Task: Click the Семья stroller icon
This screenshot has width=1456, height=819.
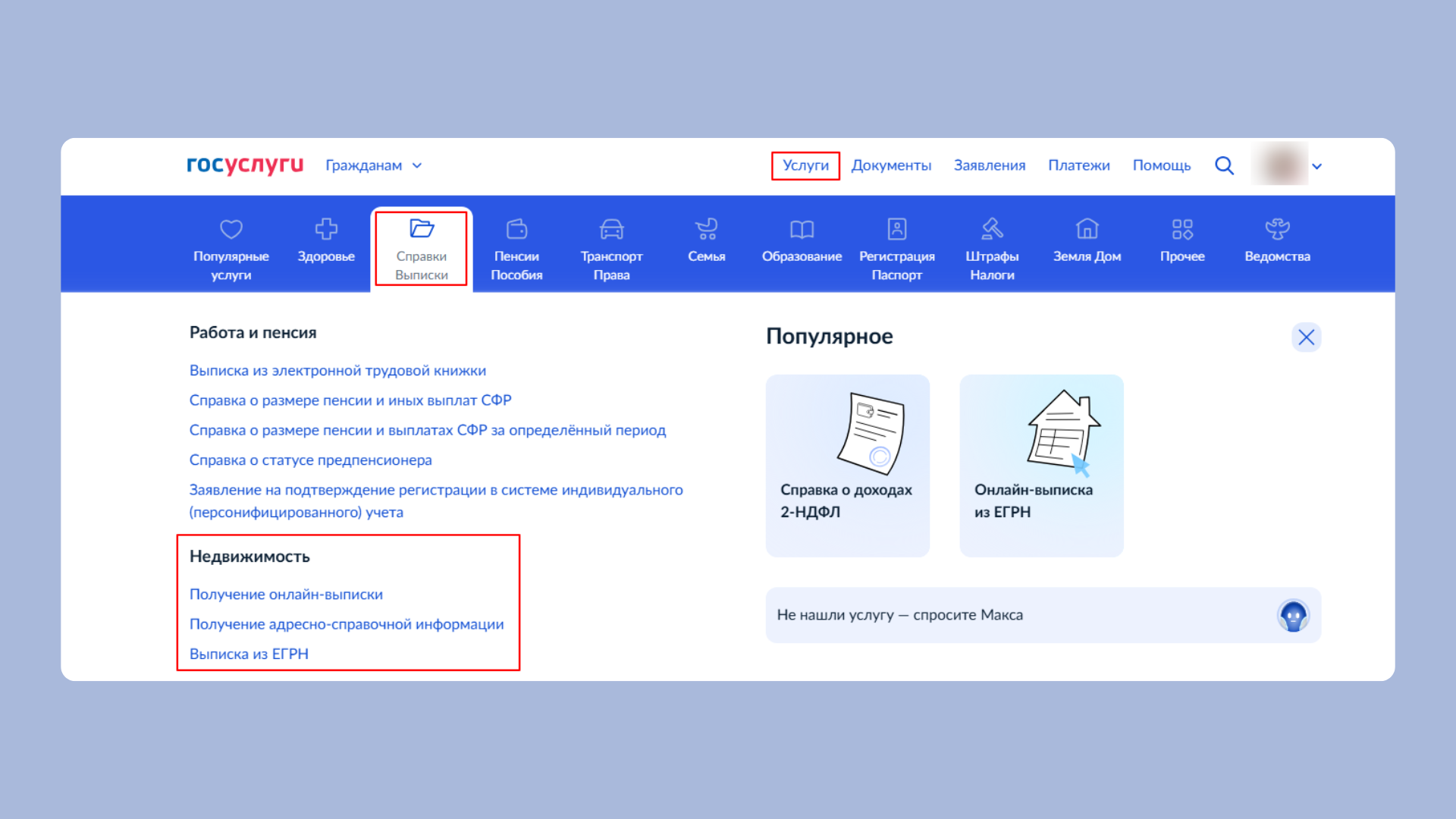Action: 707,228
